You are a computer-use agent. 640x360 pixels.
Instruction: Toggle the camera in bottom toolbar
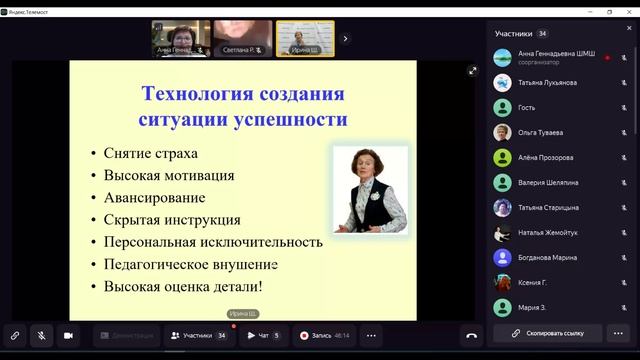(68, 336)
